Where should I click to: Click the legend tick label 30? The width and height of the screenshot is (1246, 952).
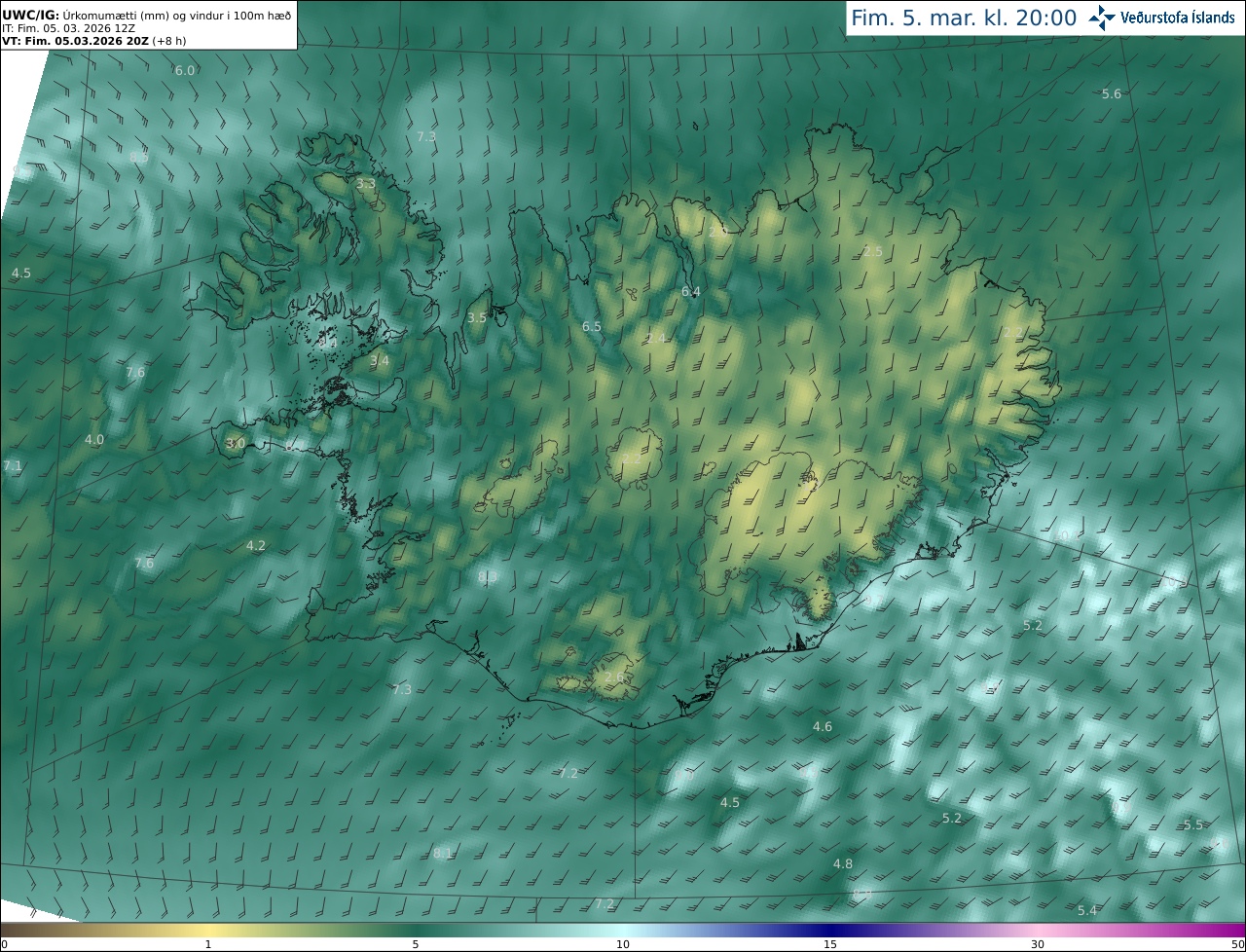click(1038, 944)
